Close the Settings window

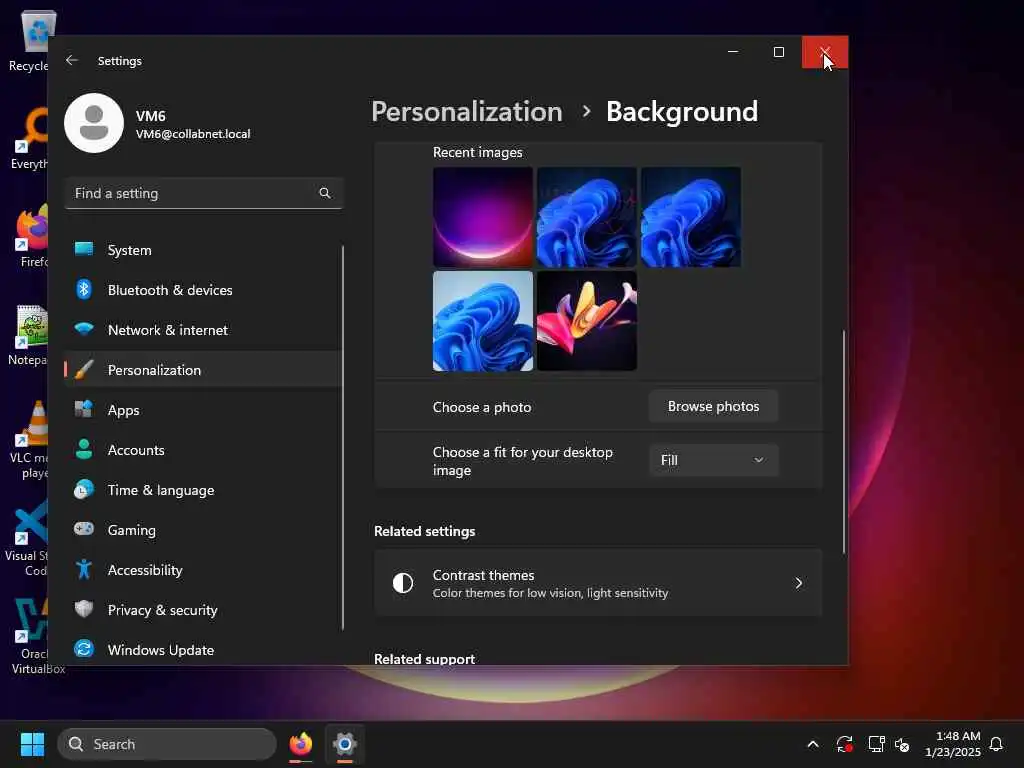pyautogui.click(x=825, y=52)
